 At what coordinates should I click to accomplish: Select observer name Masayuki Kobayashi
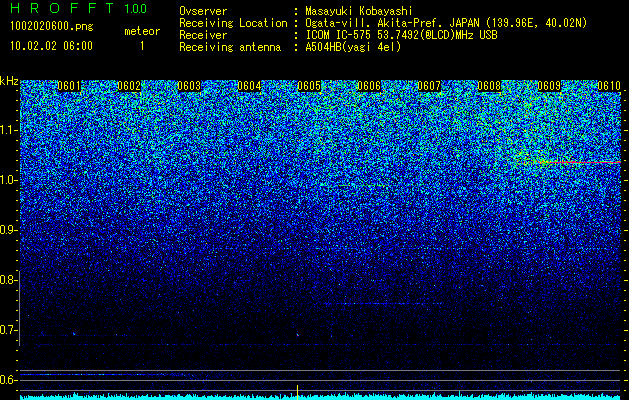[x=359, y=11]
